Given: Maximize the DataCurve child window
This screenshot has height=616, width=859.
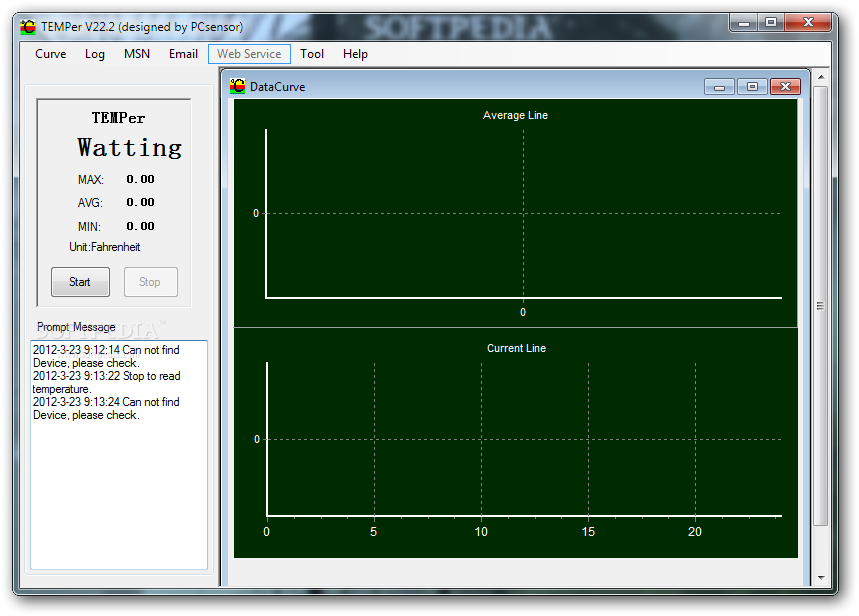Looking at the screenshot, I should tap(752, 87).
